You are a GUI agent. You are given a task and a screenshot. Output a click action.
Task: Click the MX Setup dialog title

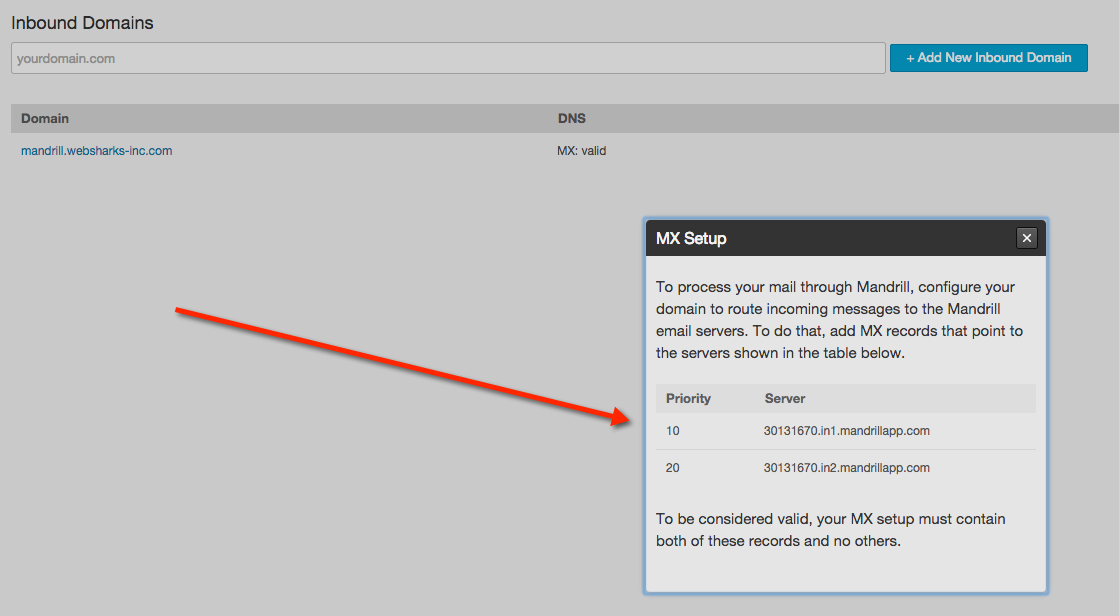point(691,238)
